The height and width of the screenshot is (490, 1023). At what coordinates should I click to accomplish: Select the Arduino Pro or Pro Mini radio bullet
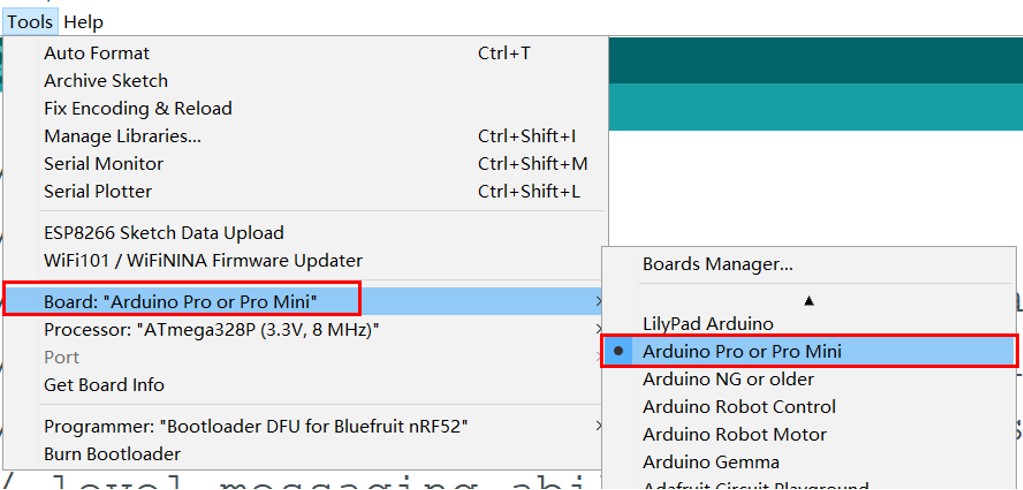pyautogui.click(x=619, y=351)
